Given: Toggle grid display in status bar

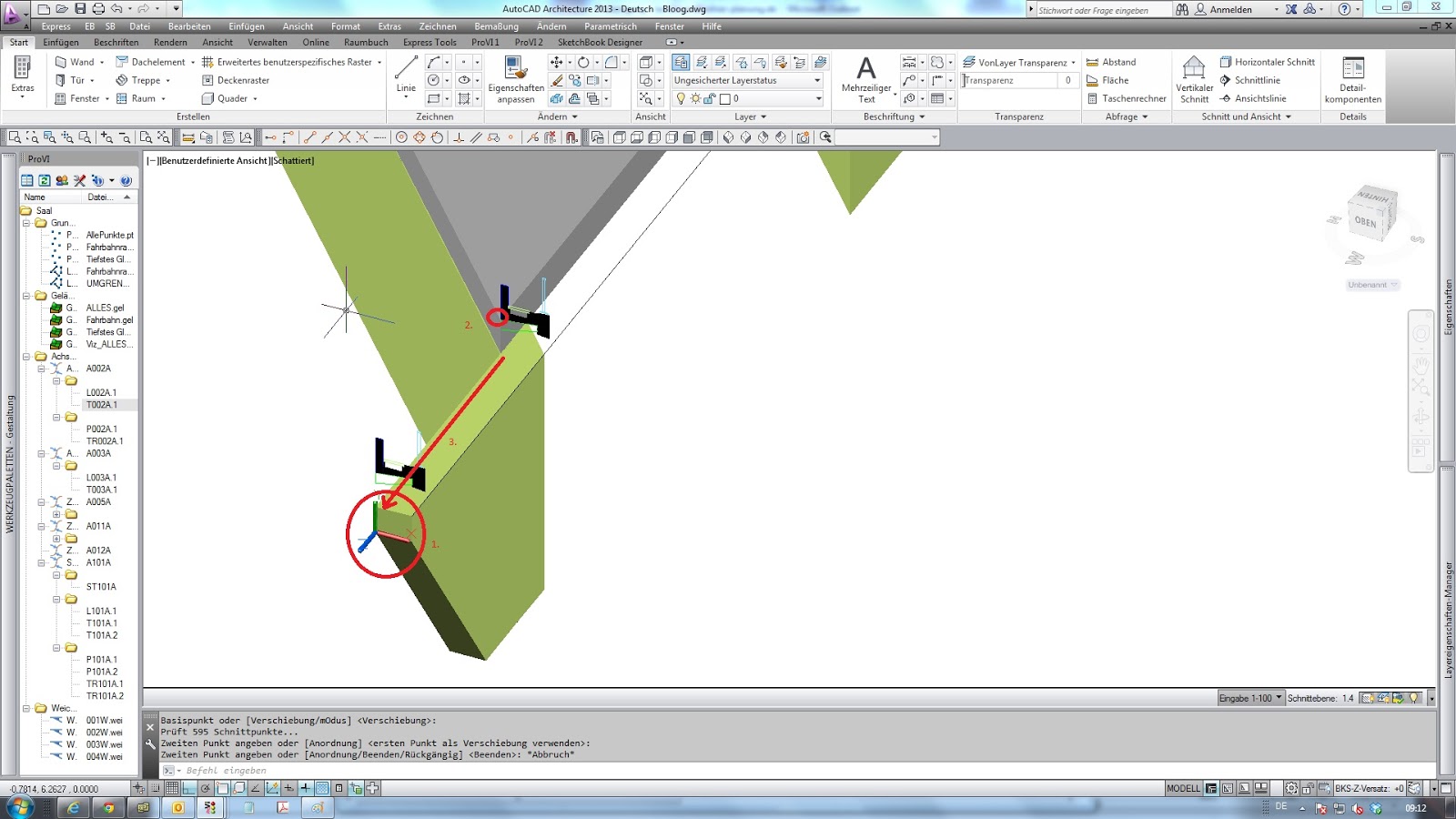Looking at the screenshot, I should click(x=172, y=788).
